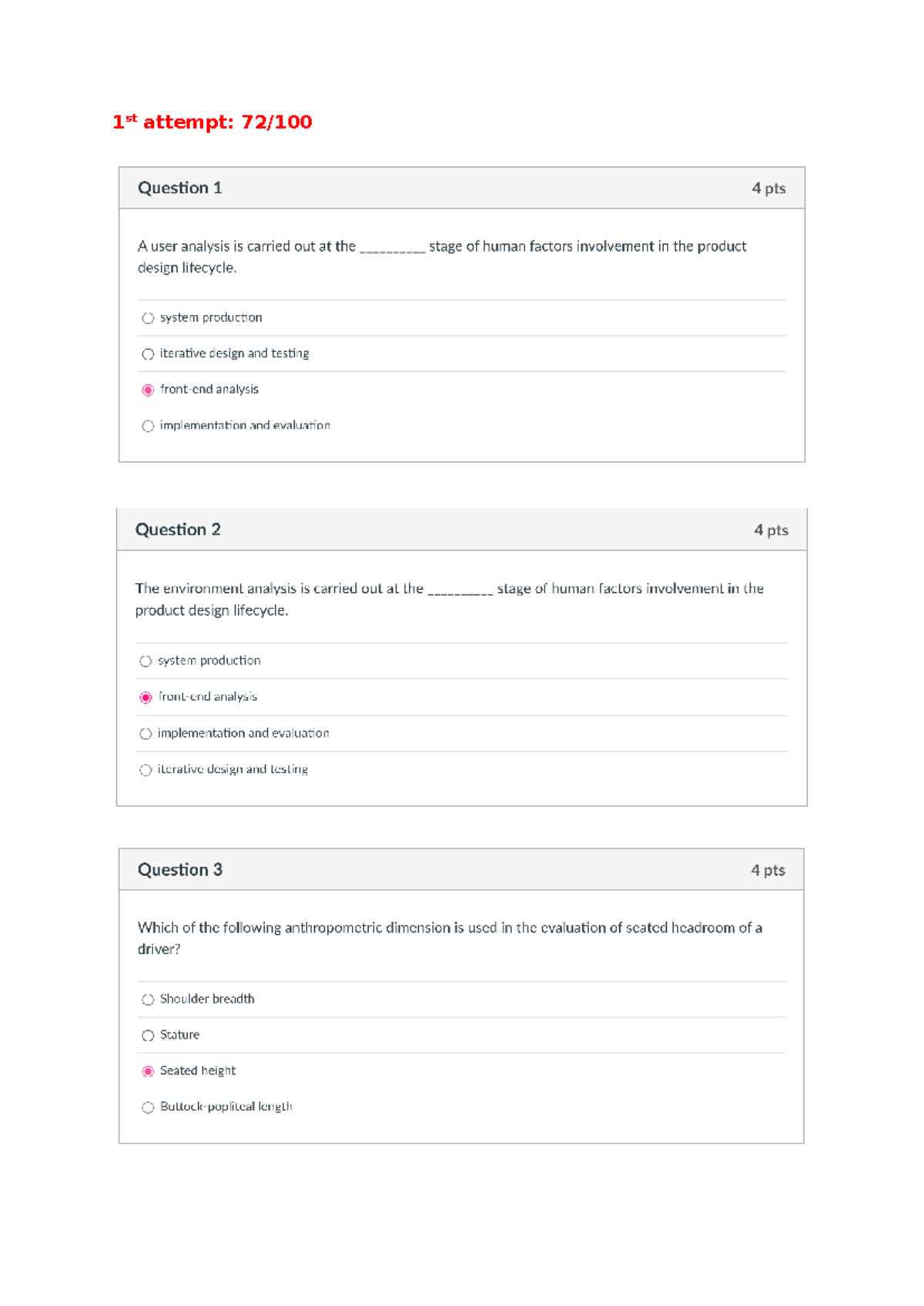Pick "implementation and evaluation" under Question 1
This screenshot has height=1306, width=924.
coord(148,426)
